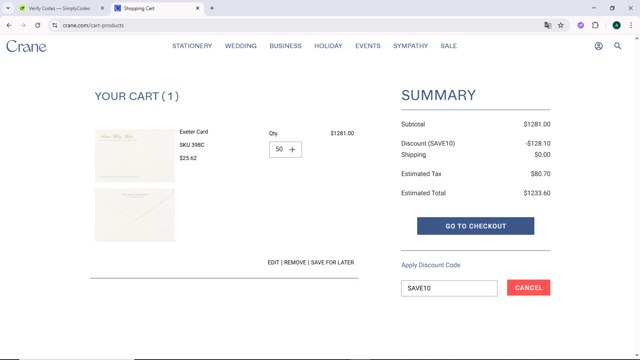Click the YOUR CART ( 1 ) heading
The image size is (640, 360).
137,96
